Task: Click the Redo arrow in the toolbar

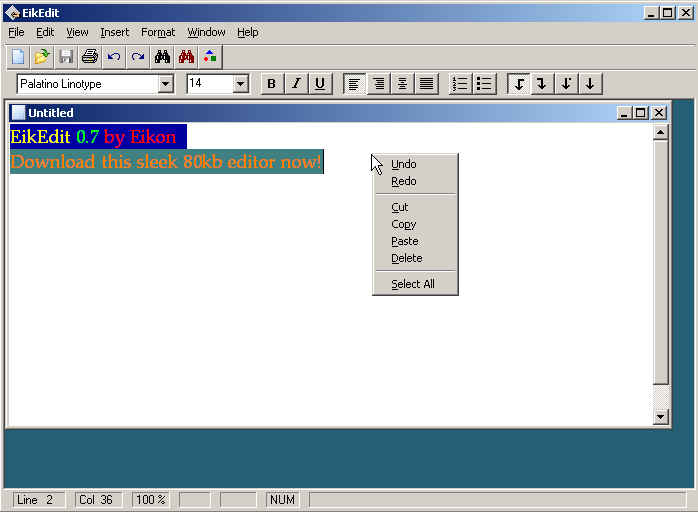Action: 138,57
